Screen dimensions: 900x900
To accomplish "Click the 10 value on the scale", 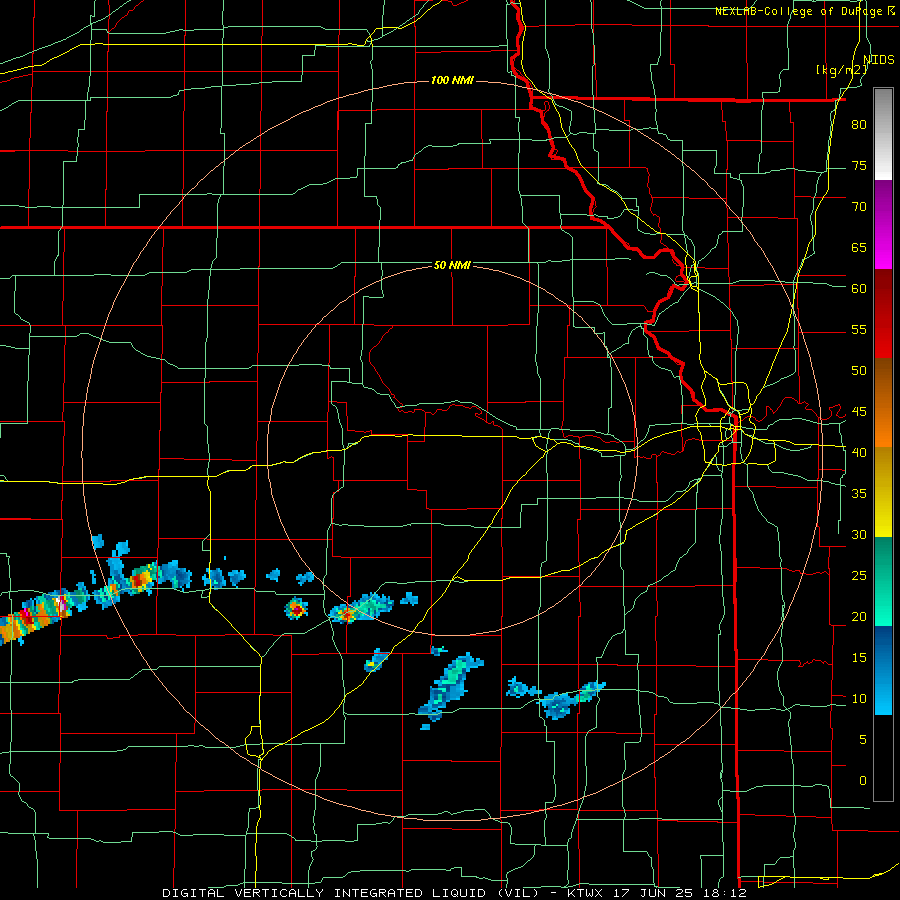I will (859, 699).
